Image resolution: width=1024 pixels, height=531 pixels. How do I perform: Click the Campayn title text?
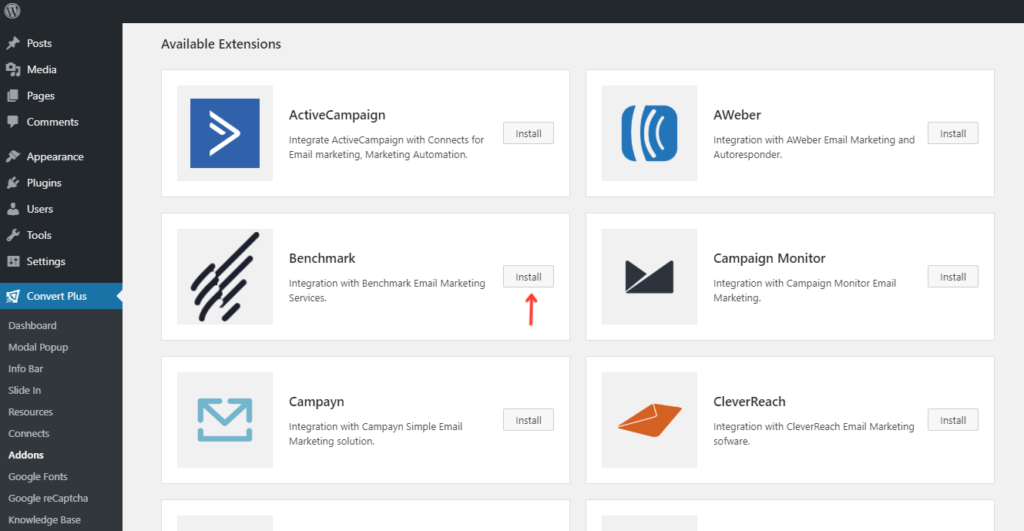point(316,402)
